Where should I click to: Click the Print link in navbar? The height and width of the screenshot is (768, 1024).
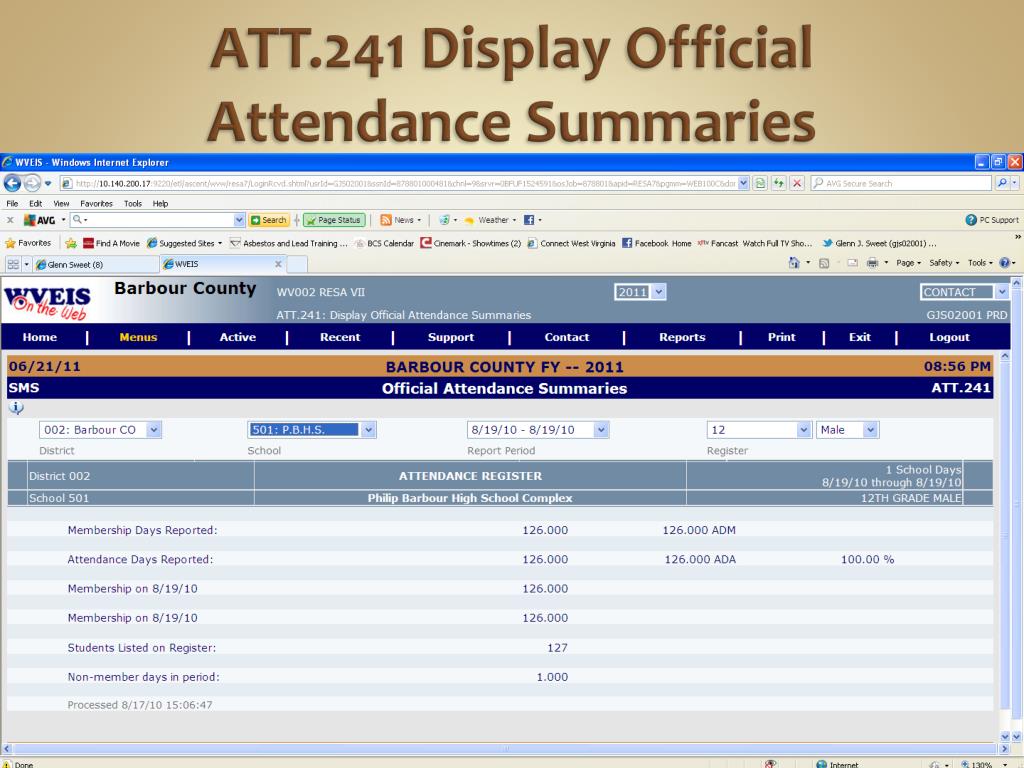[782, 337]
